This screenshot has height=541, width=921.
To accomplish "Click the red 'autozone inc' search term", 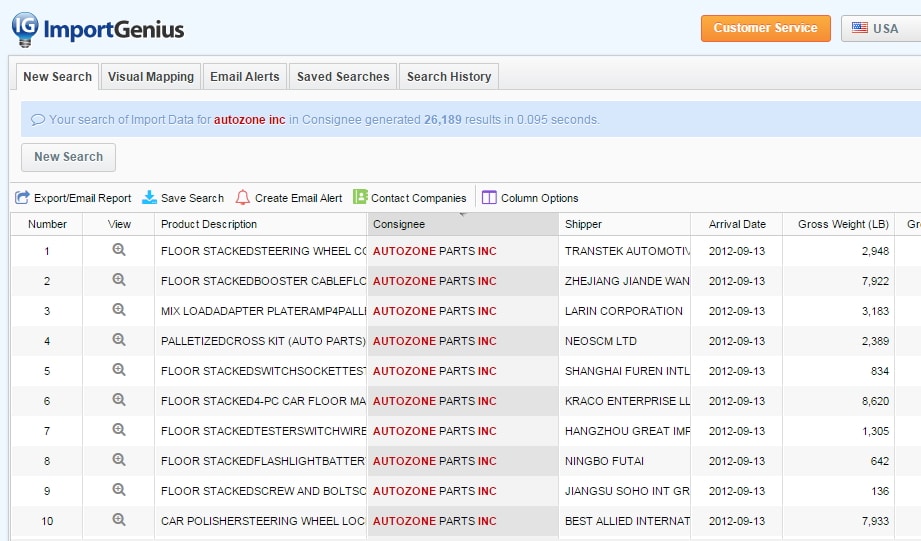I will 250,119.
